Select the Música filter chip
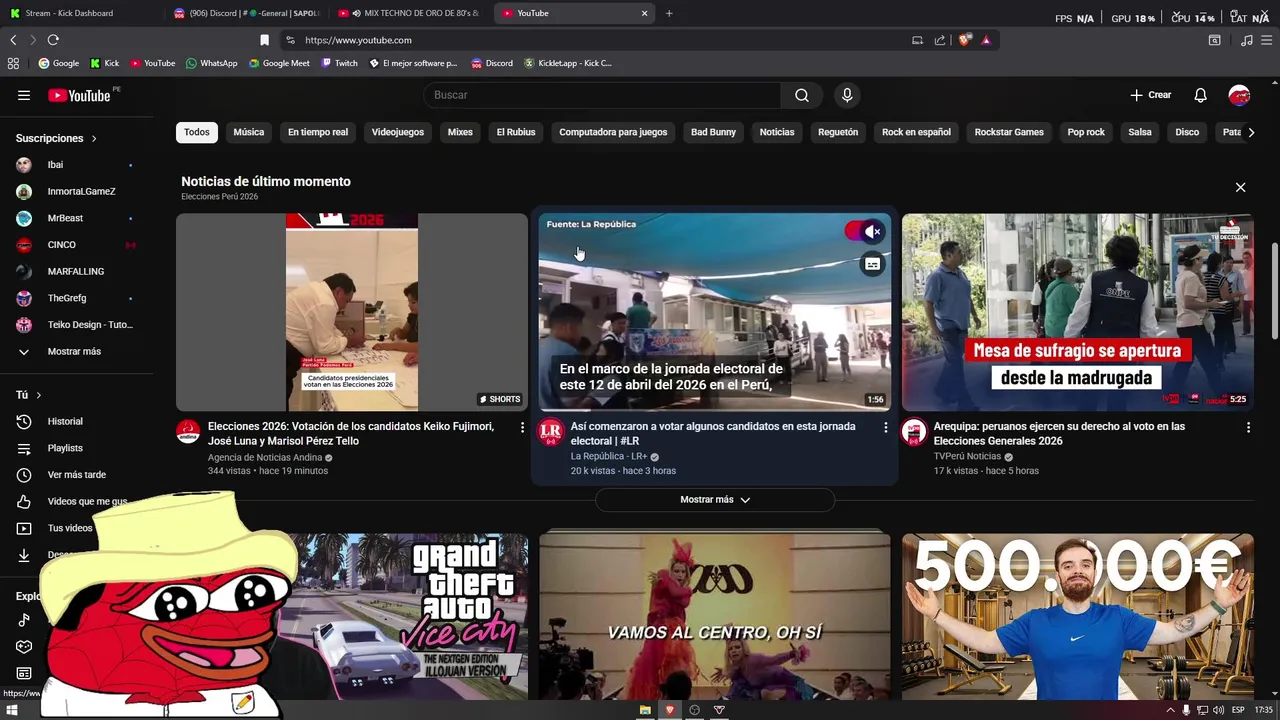This screenshot has width=1280, height=720. pos(249,132)
